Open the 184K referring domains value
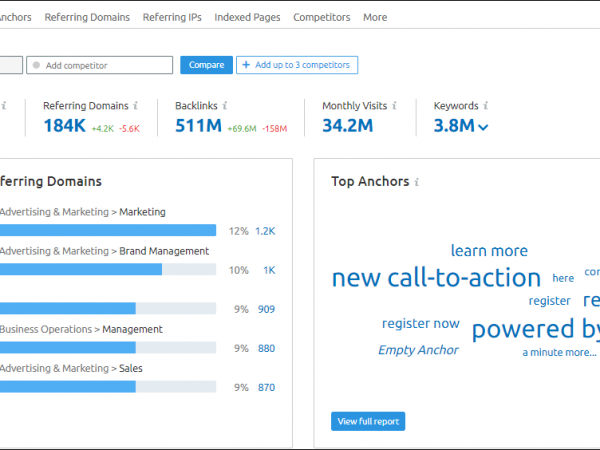This screenshot has width=600, height=450. click(x=64, y=126)
